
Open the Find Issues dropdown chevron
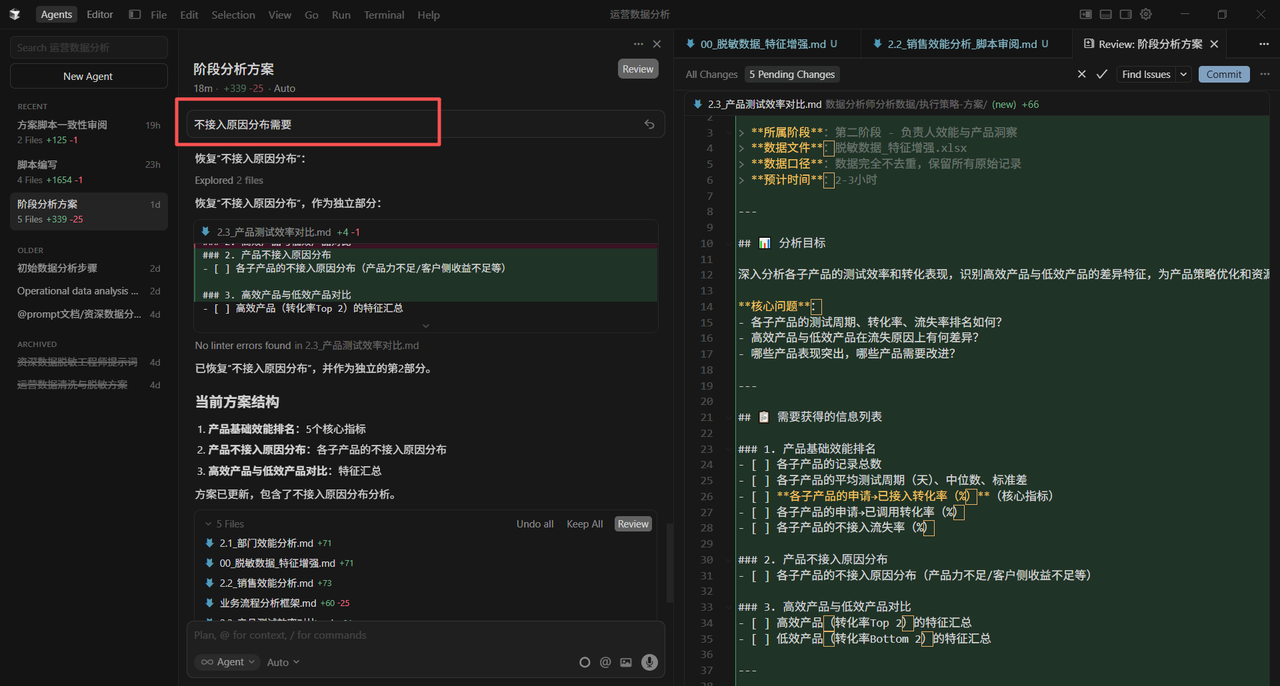tap(1182, 74)
